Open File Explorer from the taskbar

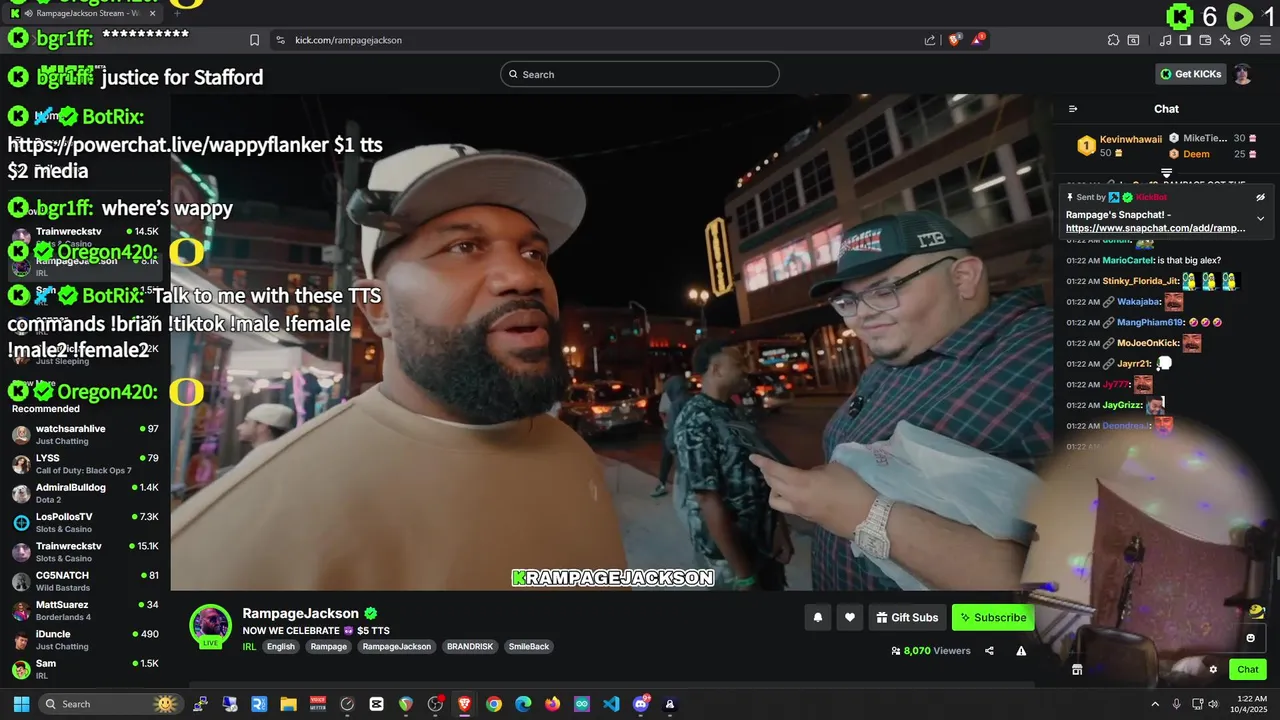[x=288, y=704]
